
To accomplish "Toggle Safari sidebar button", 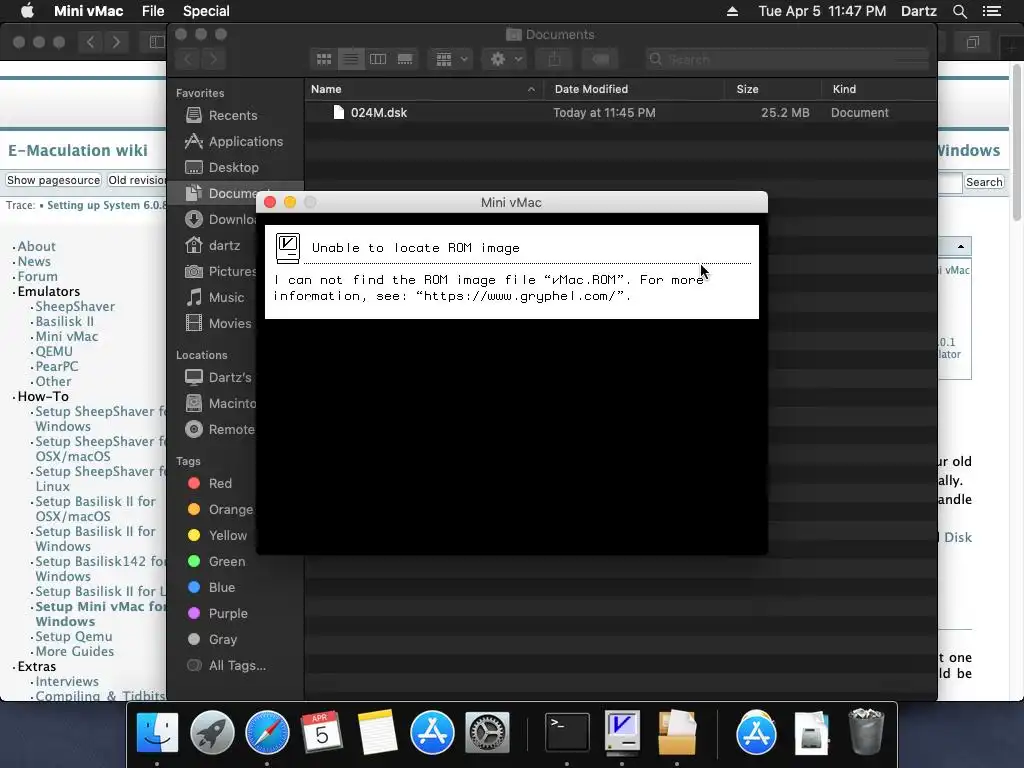I will coord(156,42).
